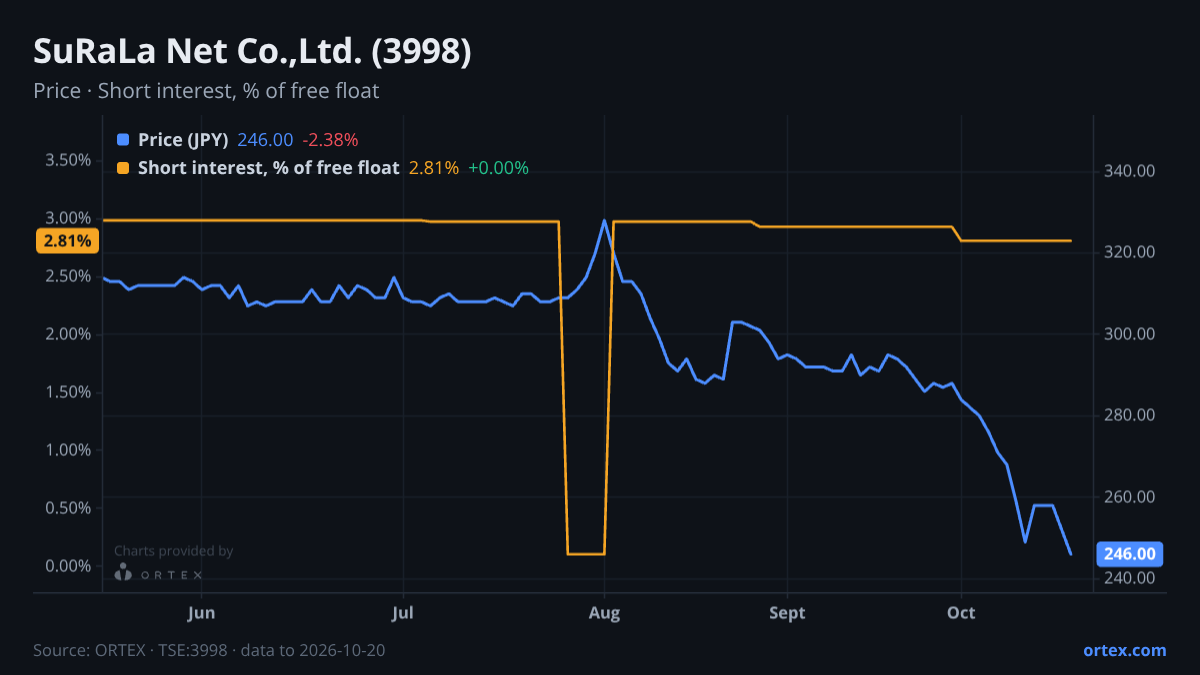Click the 3.00% left axis label
1200x675 pixels.
[69, 218]
